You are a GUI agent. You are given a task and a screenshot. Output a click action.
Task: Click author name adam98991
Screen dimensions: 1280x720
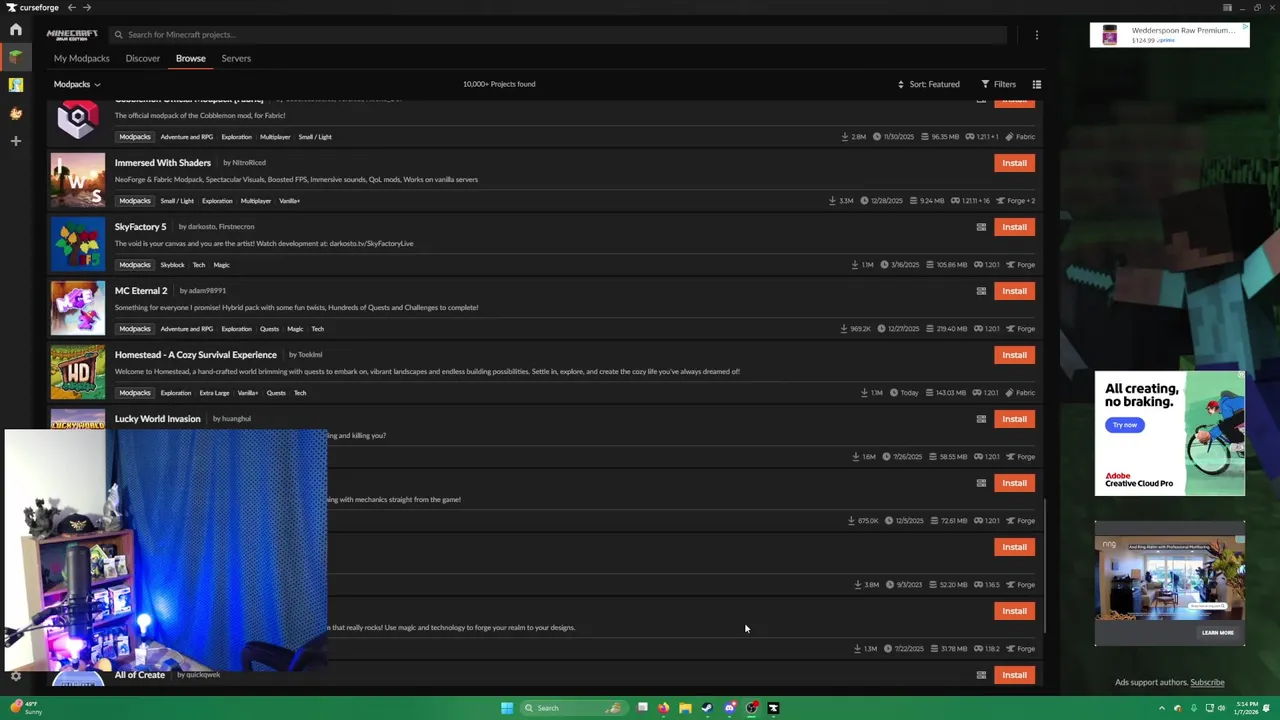(208, 291)
